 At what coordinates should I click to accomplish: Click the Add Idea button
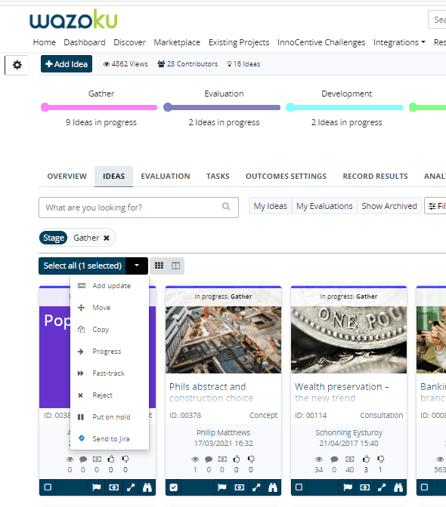tap(66, 64)
